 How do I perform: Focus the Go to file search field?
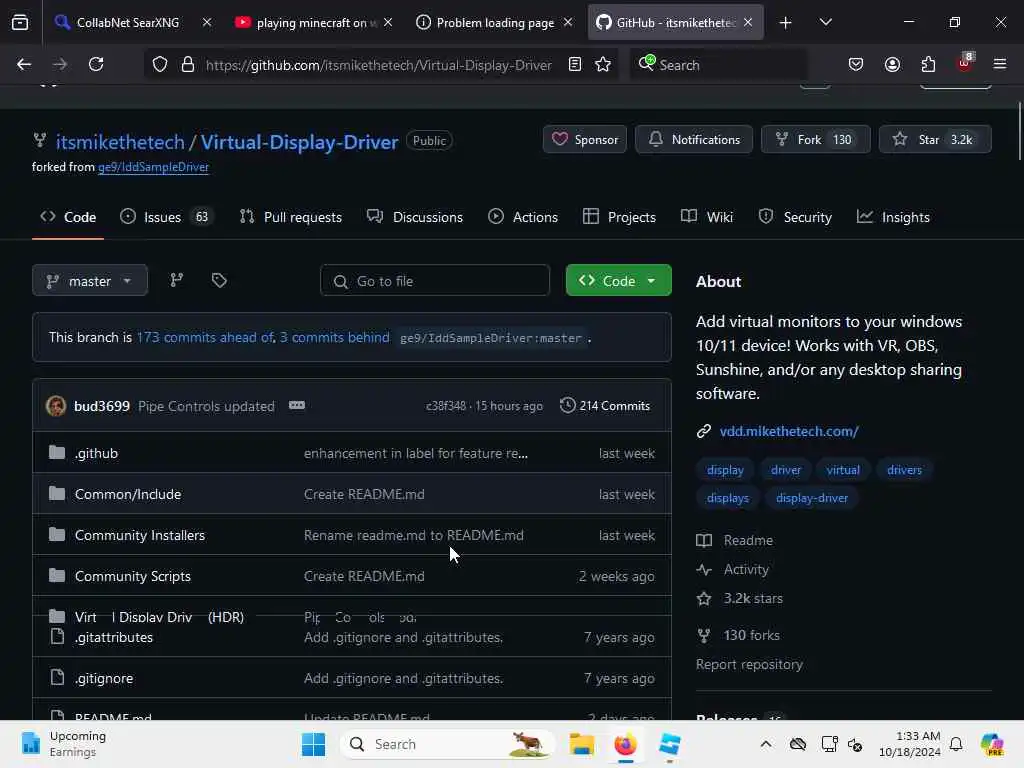435,281
